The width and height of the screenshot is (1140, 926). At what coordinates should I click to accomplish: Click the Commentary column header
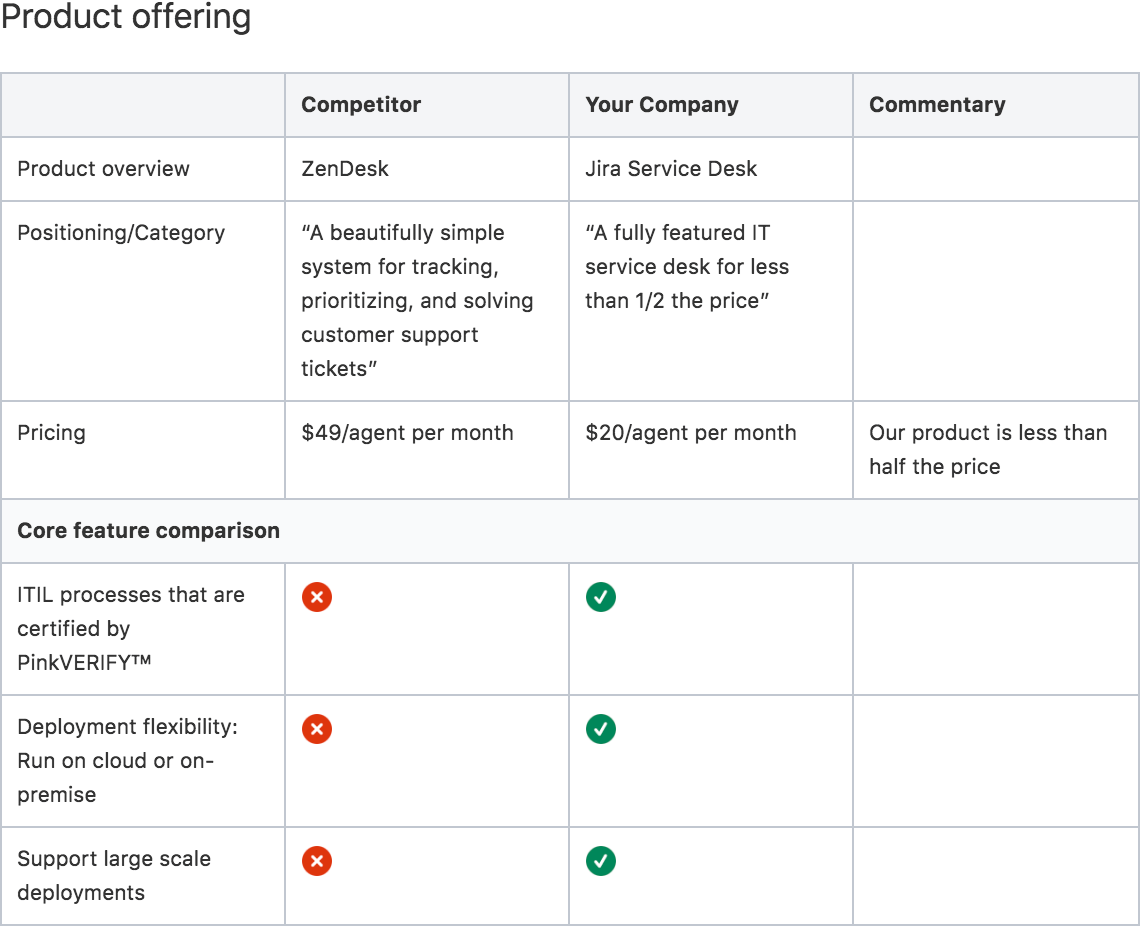pos(937,105)
